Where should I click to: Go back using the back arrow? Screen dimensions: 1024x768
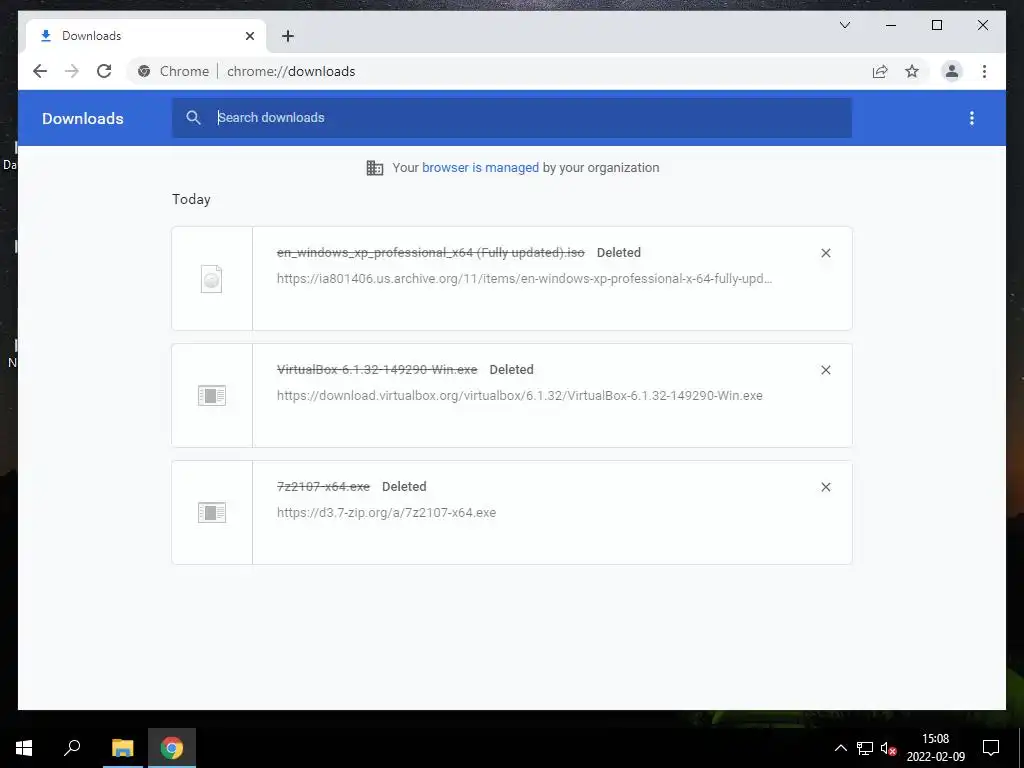[40, 71]
